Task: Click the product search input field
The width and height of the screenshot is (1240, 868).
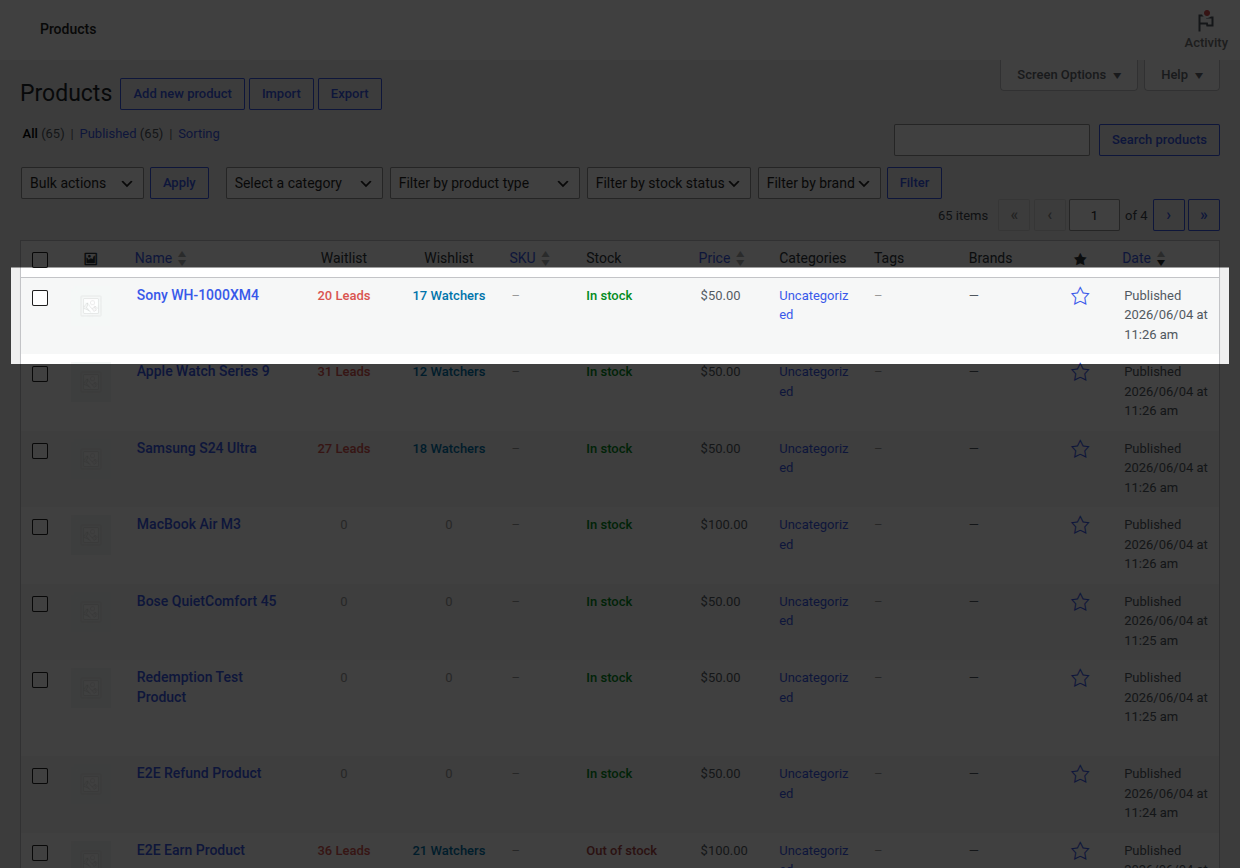Action: [x=992, y=140]
